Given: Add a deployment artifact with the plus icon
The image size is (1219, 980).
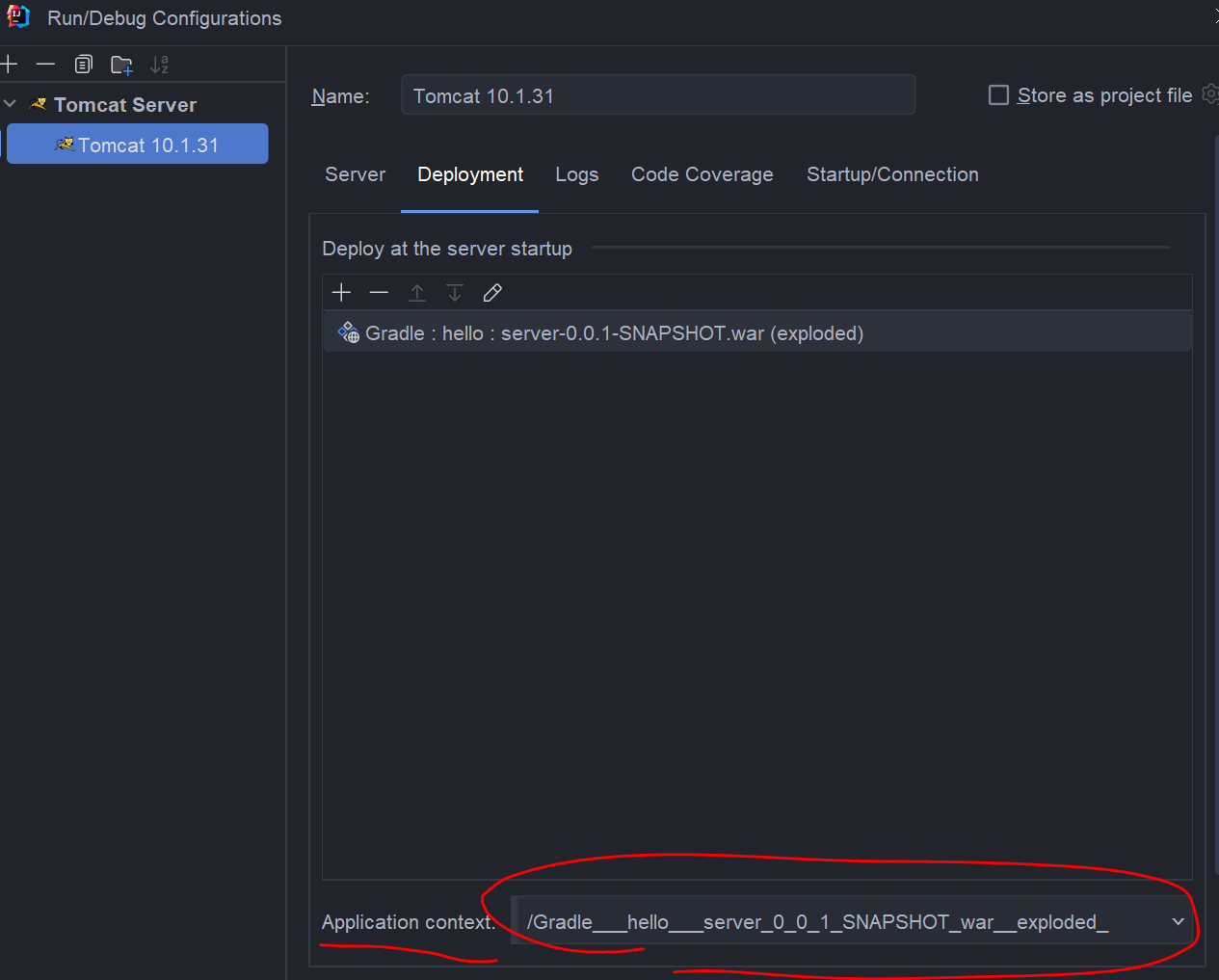Looking at the screenshot, I should click(x=341, y=293).
